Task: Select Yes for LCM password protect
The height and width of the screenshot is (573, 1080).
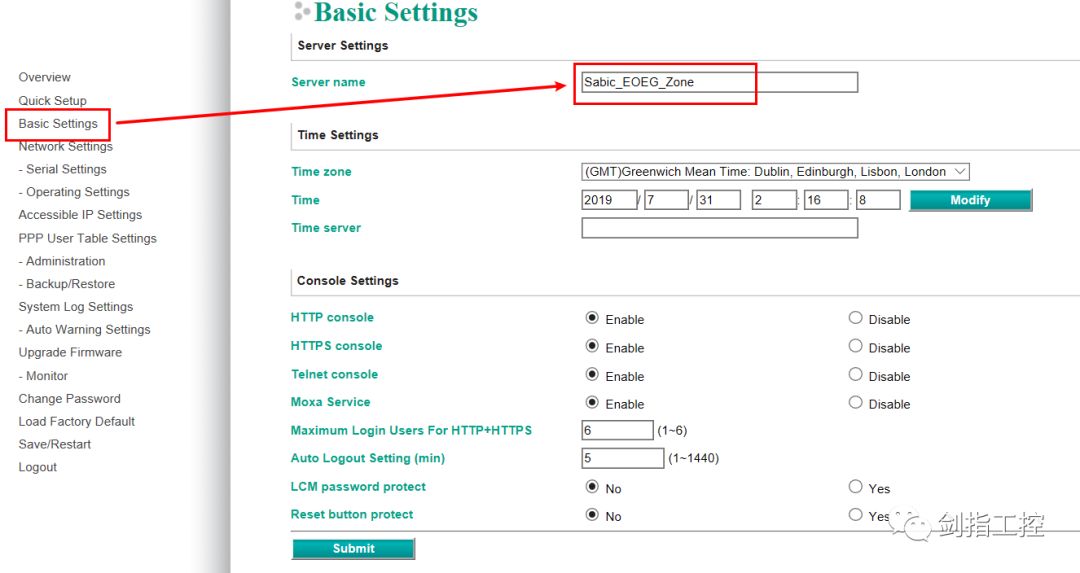Action: click(x=855, y=486)
